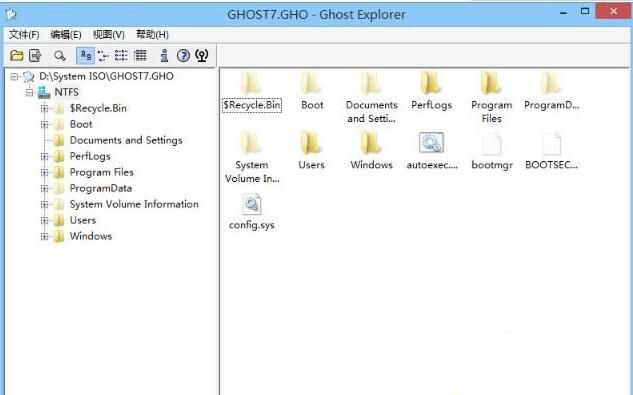
Task: Switch to List view
Action: (x=121, y=55)
